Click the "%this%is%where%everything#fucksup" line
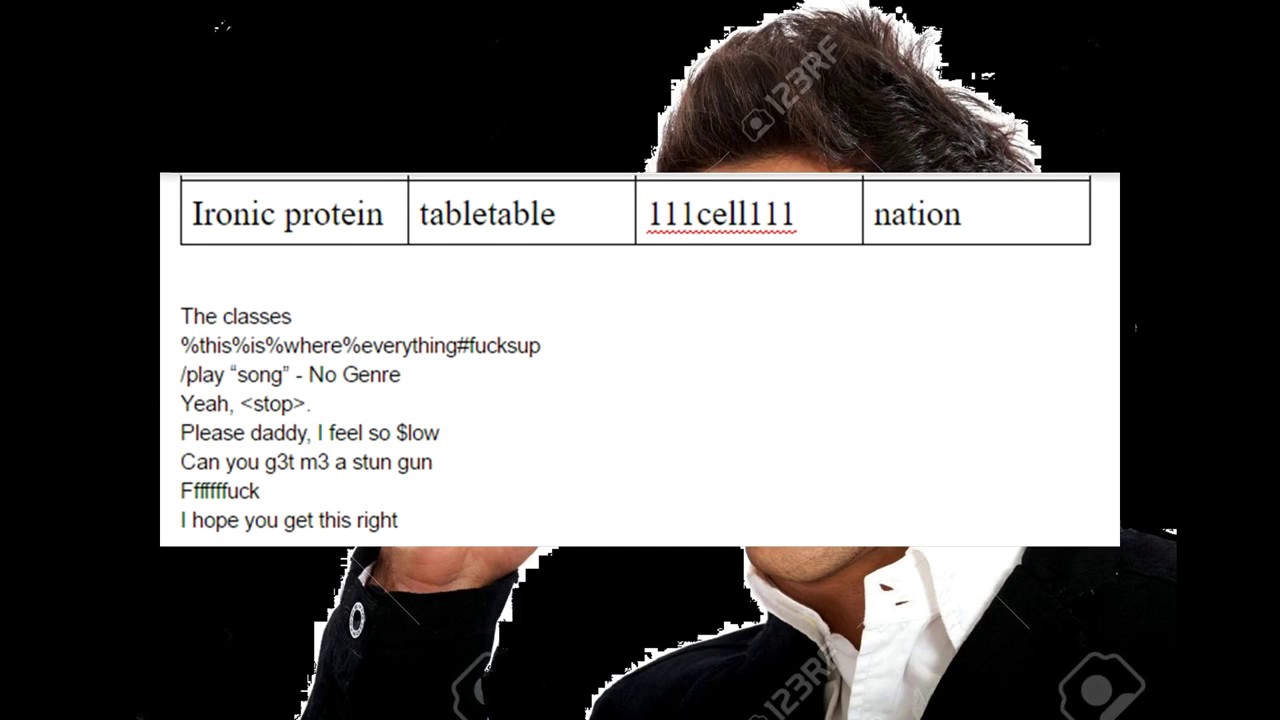1280x720 pixels. [x=360, y=346]
